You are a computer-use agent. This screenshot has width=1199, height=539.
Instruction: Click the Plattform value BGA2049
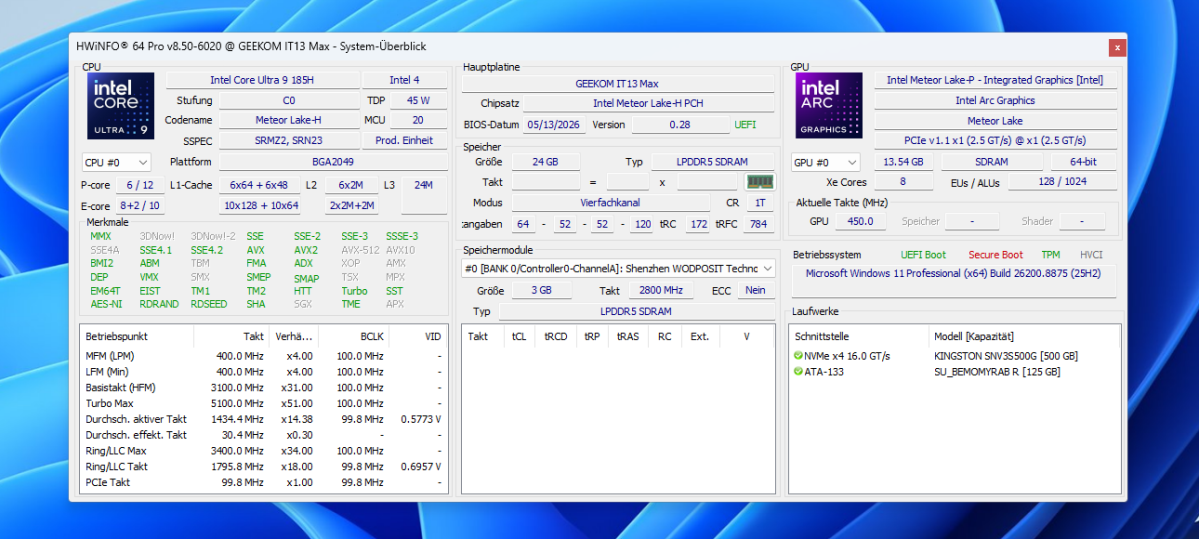pyautogui.click(x=333, y=162)
